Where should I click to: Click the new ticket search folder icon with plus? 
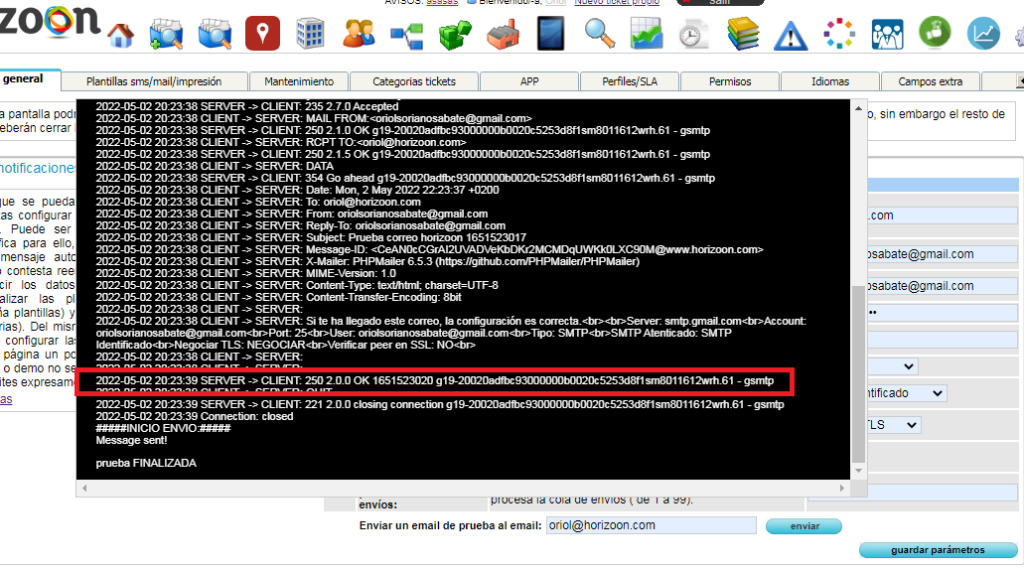[x=166, y=34]
